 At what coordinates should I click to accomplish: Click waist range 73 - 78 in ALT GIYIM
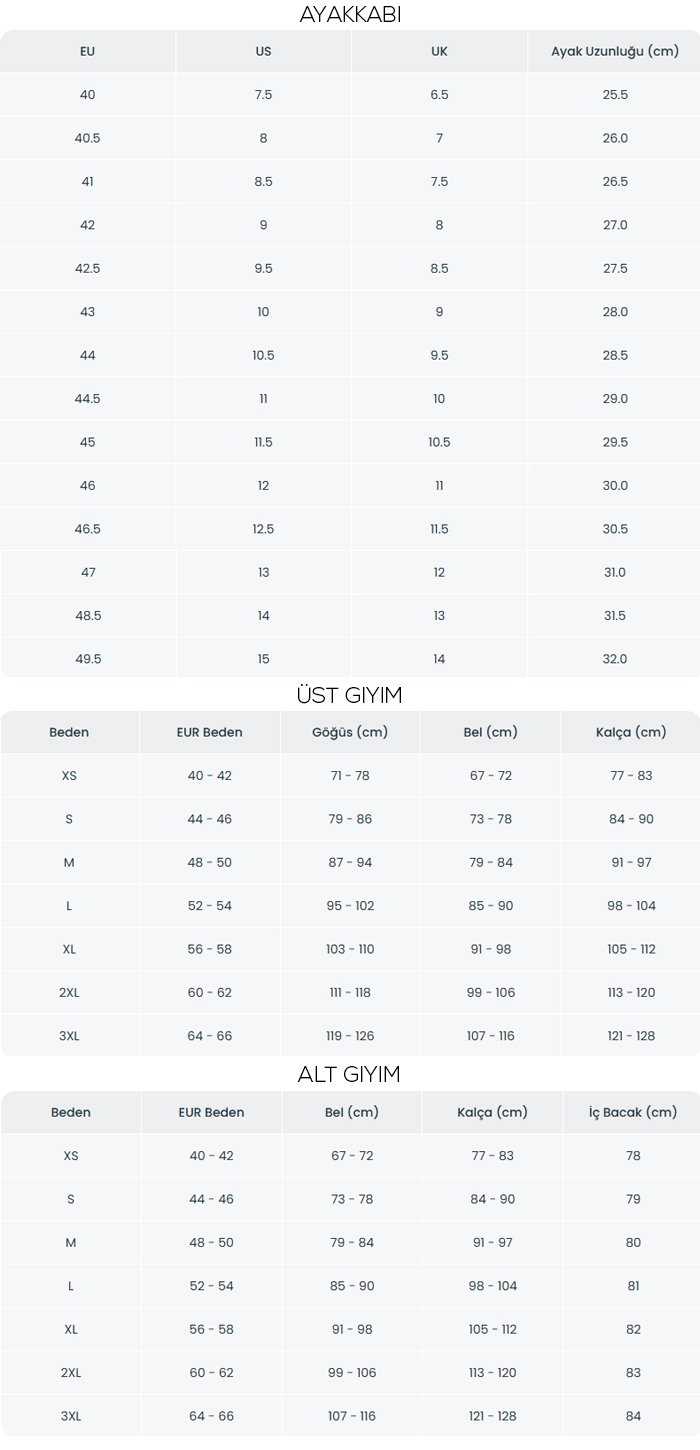(352, 1199)
